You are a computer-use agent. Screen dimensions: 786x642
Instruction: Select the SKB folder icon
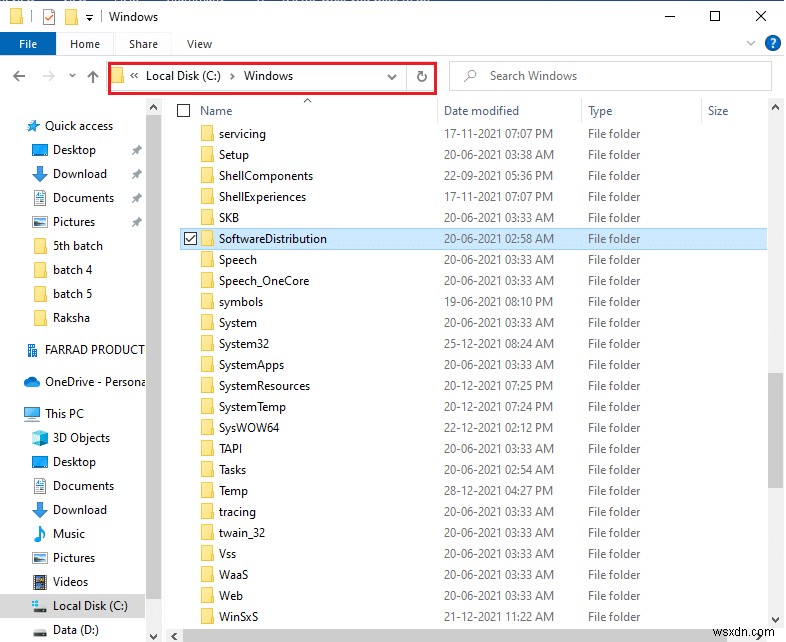pos(207,218)
